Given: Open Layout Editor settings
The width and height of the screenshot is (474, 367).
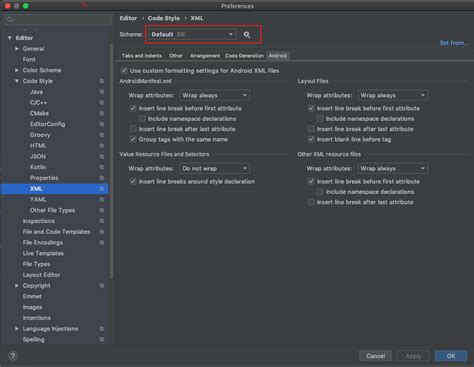Looking at the screenshot, I should coord(41,275).
